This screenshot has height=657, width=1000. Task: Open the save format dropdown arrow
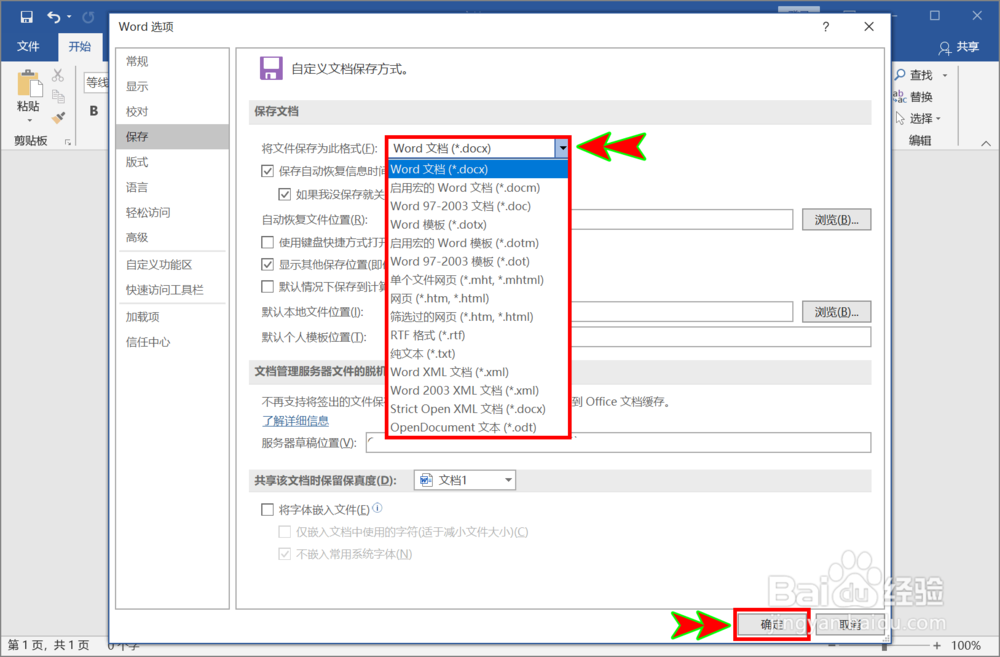(x=561, y=148)
